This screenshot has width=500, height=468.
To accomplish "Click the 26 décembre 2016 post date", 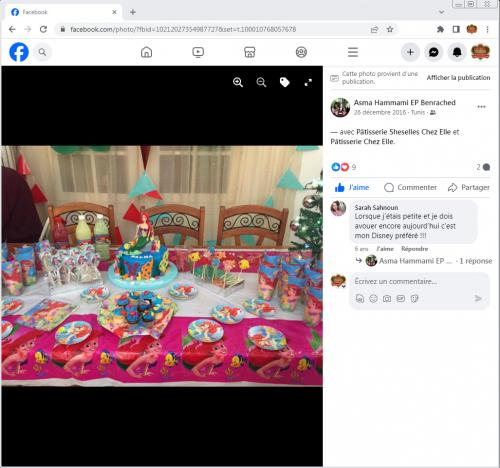I will pos(380,113).
